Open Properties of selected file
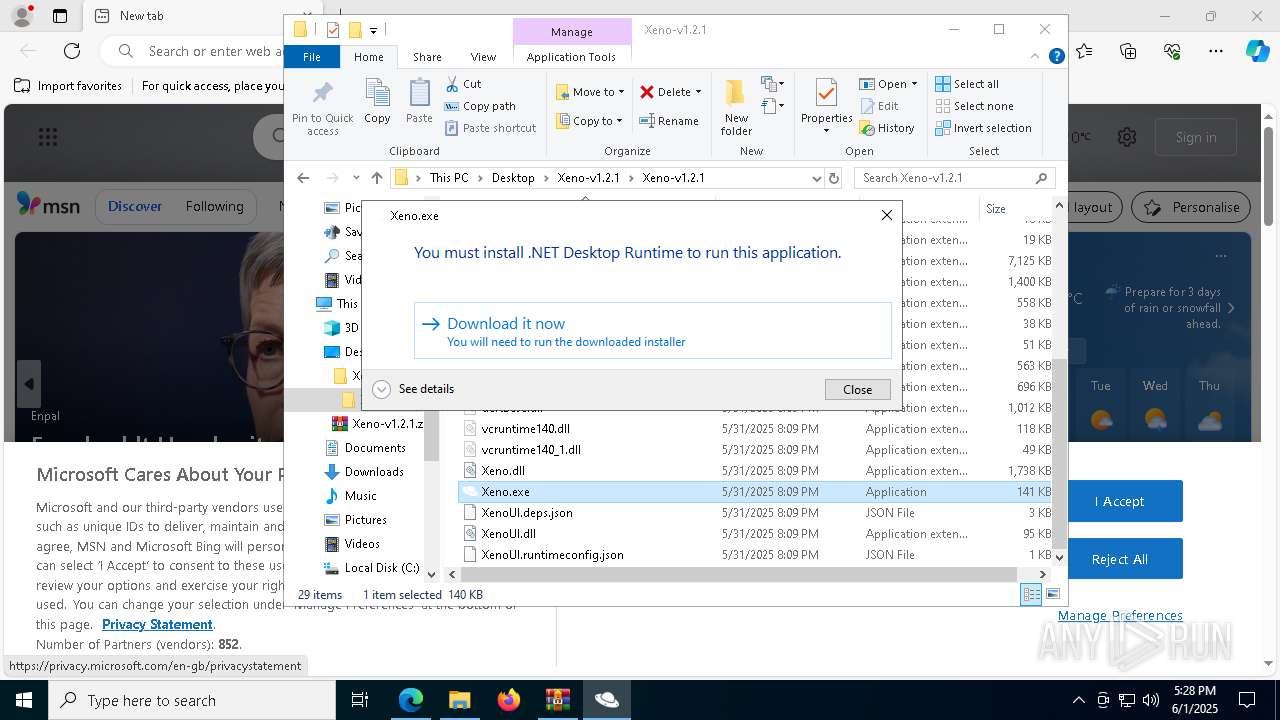Image resolution: width=1280 pixels, height=720 pixels. 826,106
